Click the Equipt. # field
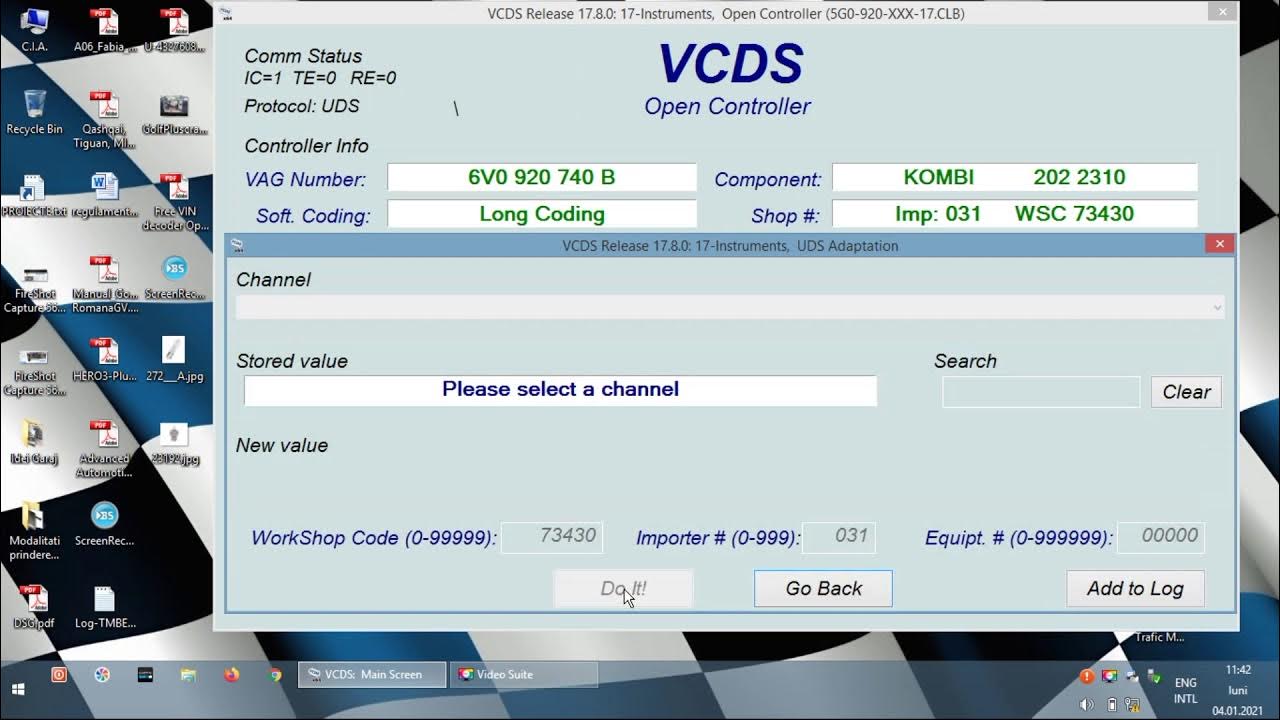 point(1161,537)
